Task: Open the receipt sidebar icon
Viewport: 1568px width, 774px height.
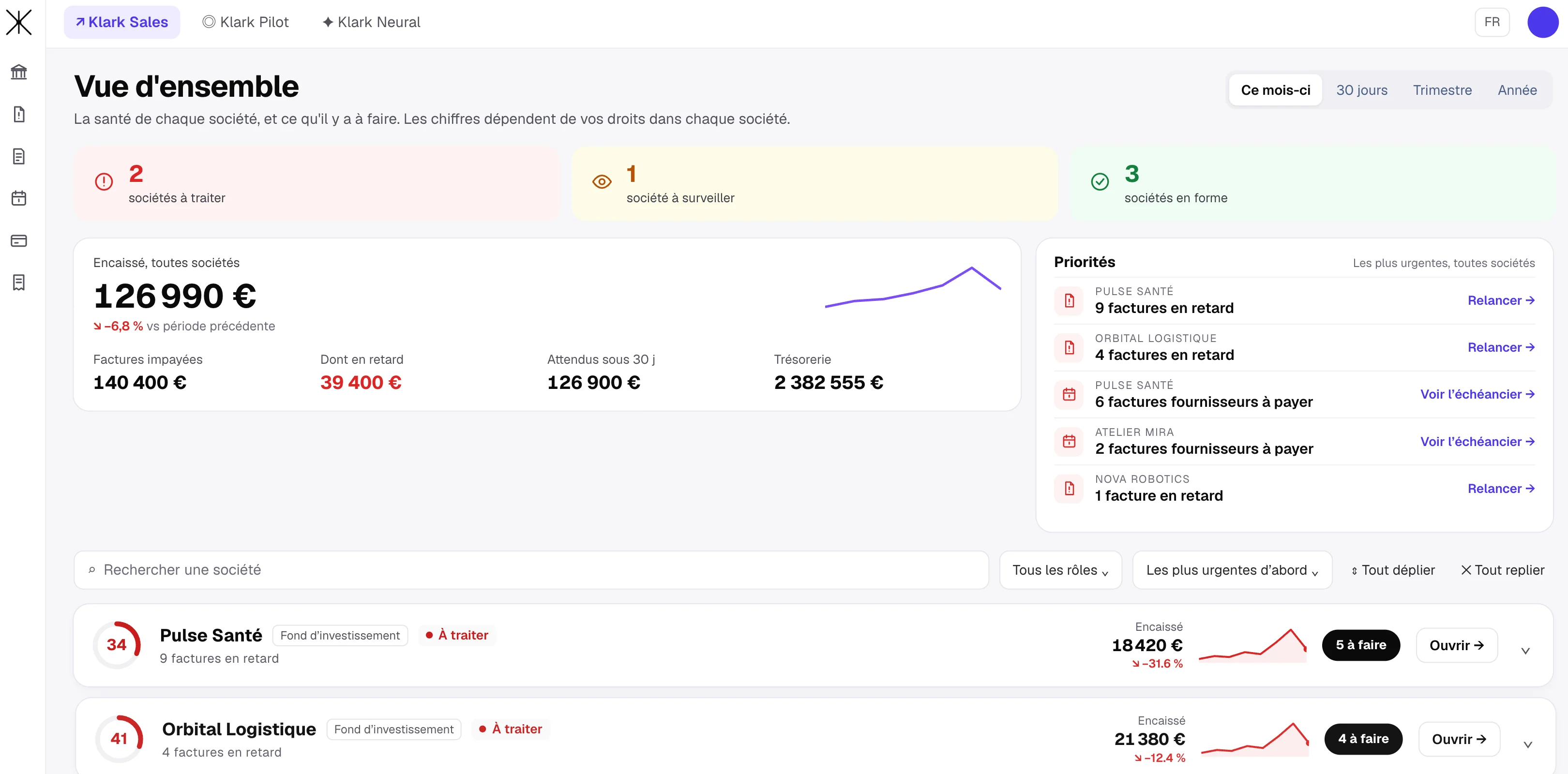Action: tap(19, 283)
